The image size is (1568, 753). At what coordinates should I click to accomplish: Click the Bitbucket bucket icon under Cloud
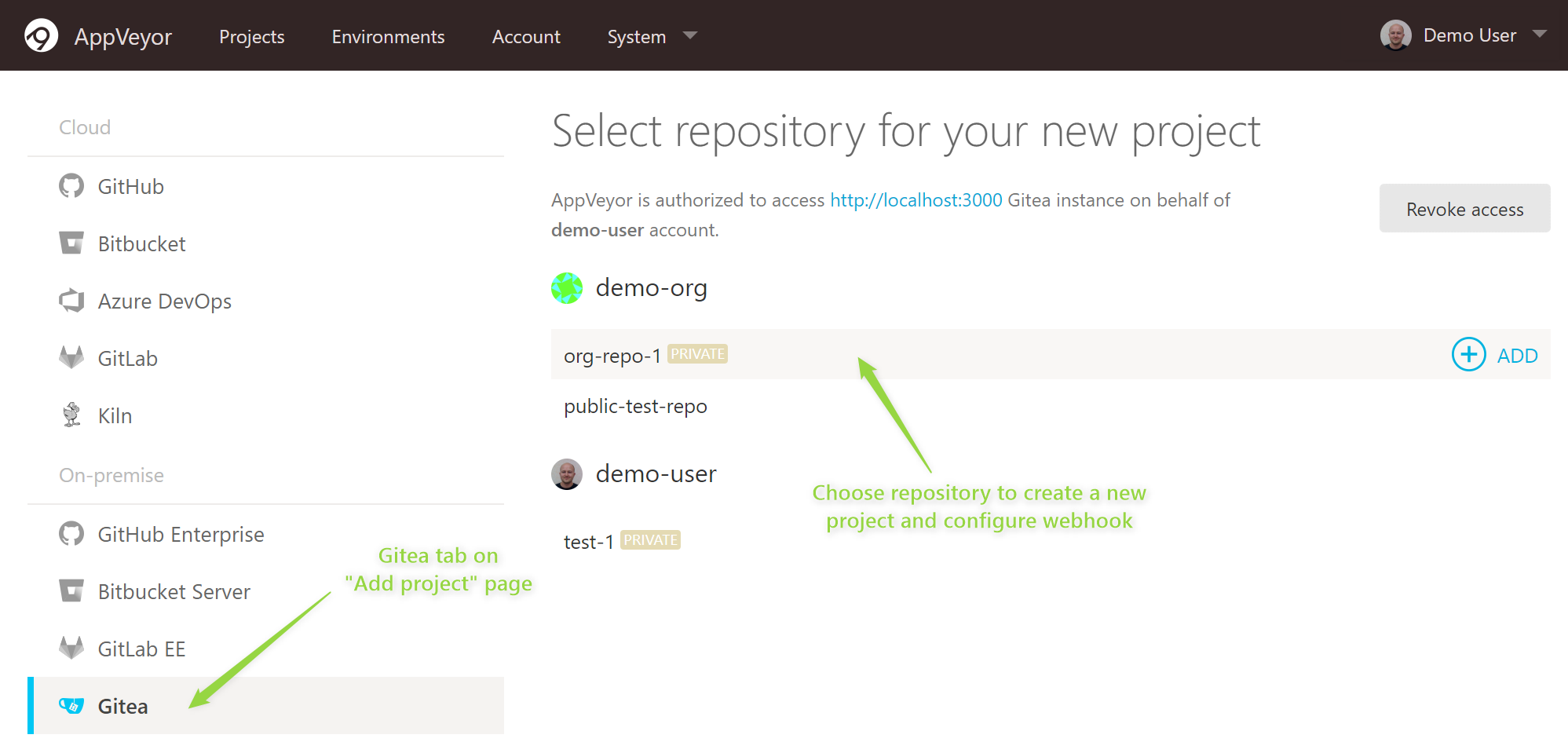pos(71,243)
